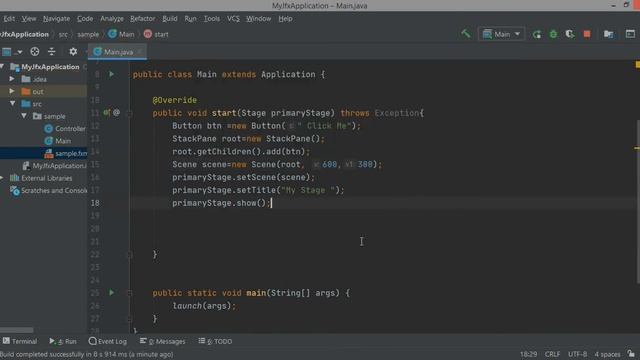The image size is (640, 360).
Task: Change CRLF line separator in status bar
Action: click(552, 354)
